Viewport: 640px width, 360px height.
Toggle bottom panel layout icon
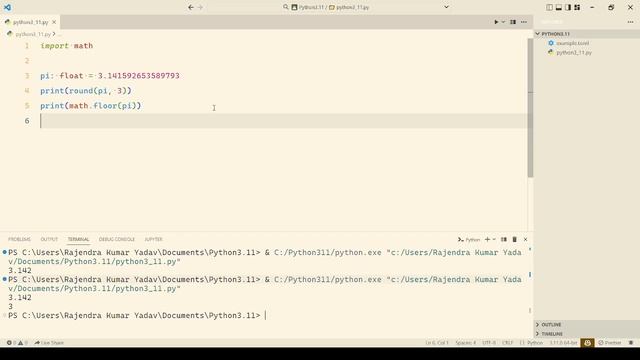point(559,7)
